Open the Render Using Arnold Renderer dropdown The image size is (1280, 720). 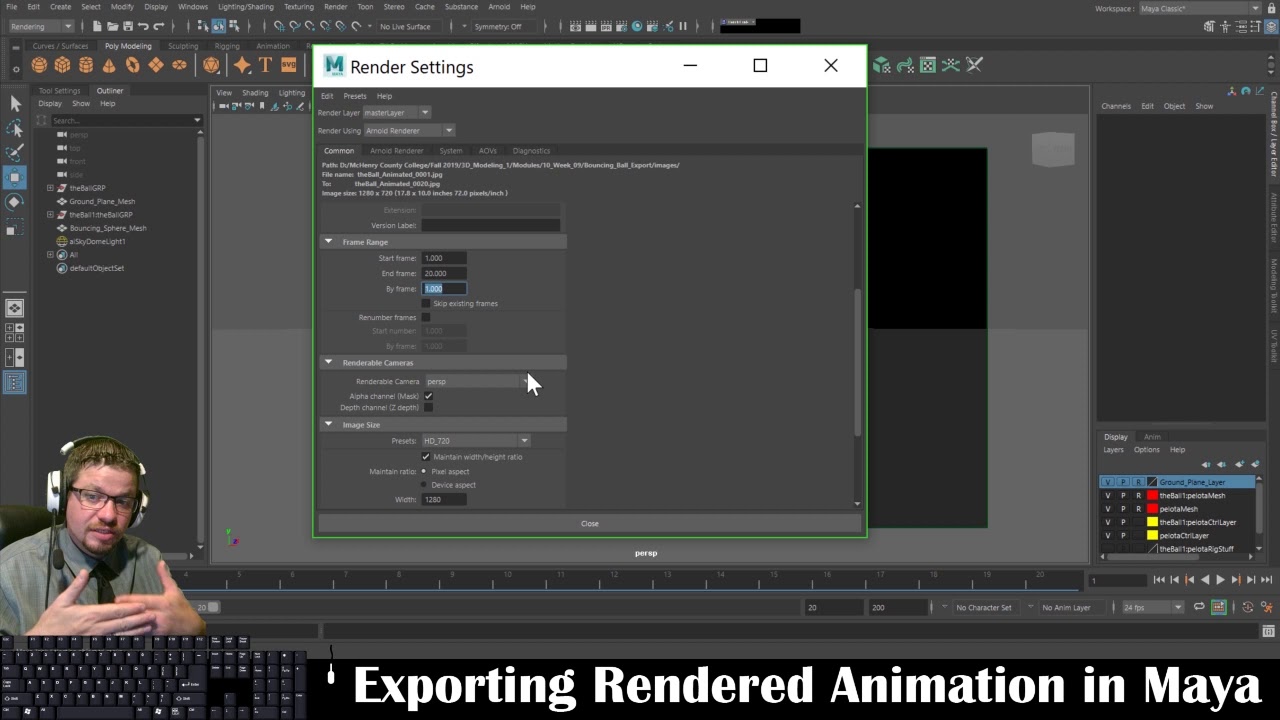[409, 131]
